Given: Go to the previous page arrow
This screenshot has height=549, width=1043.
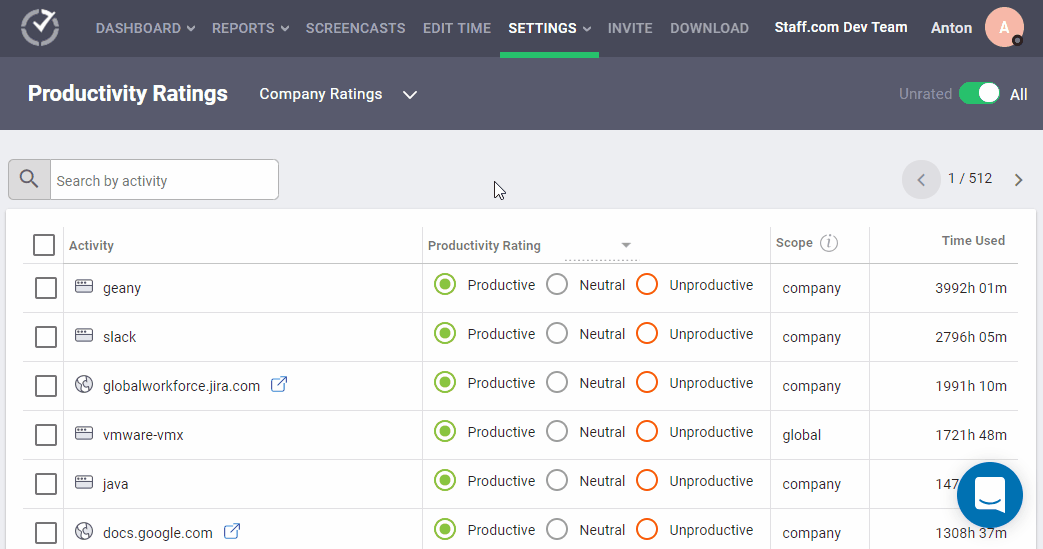Looking at the screenshot, I should [921, 180].
